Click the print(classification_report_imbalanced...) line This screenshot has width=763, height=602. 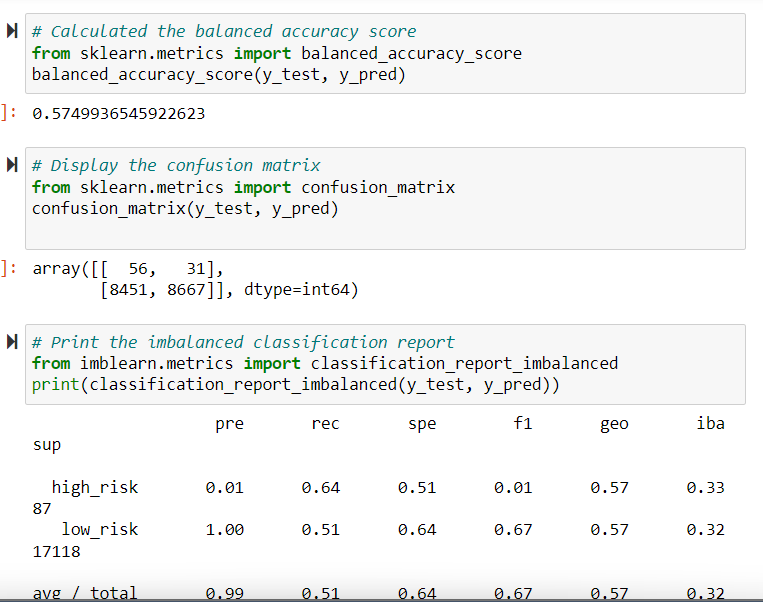(296, 384)
